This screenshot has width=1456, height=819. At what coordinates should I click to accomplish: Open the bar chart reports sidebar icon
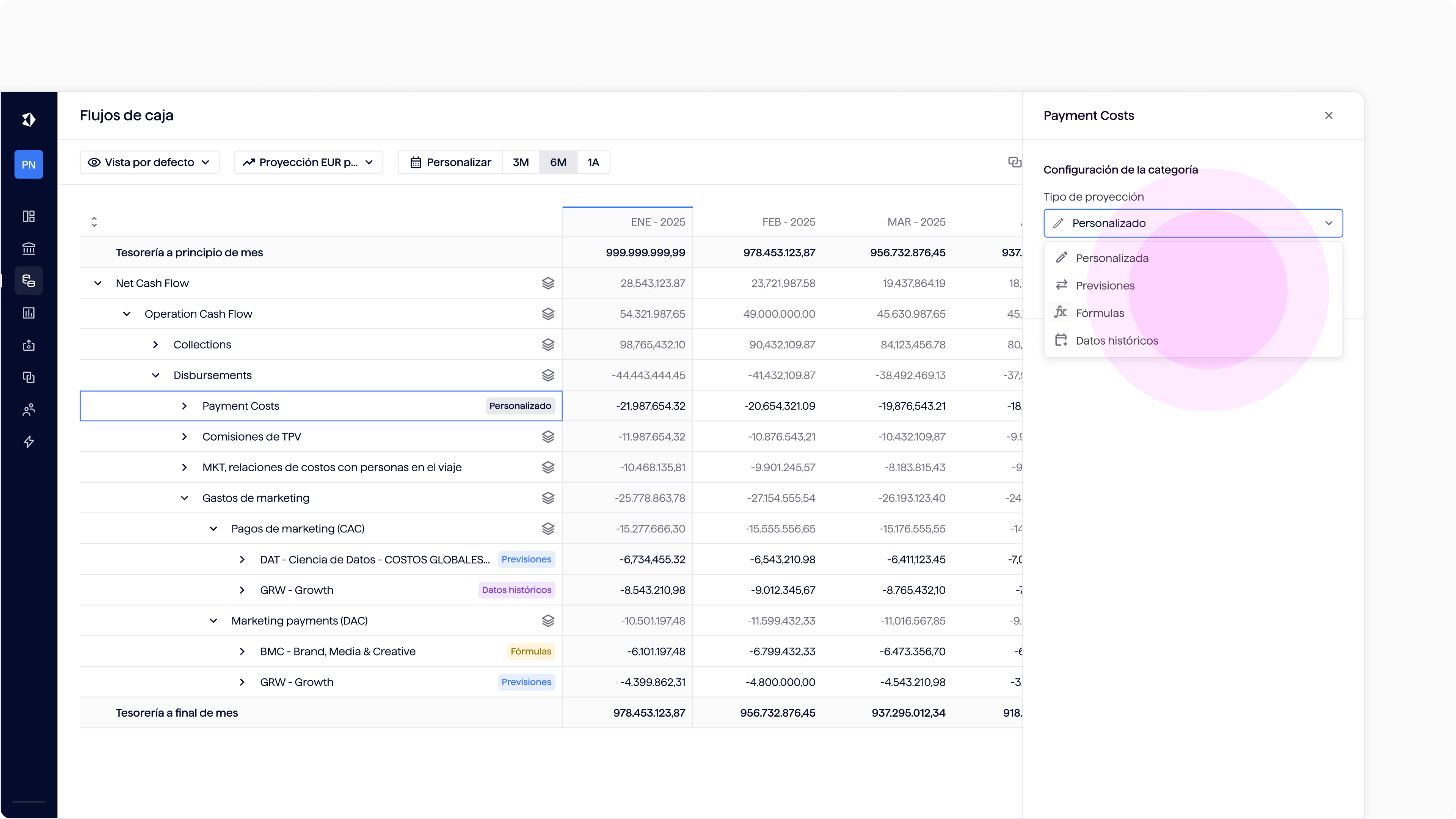click(28, 313)
